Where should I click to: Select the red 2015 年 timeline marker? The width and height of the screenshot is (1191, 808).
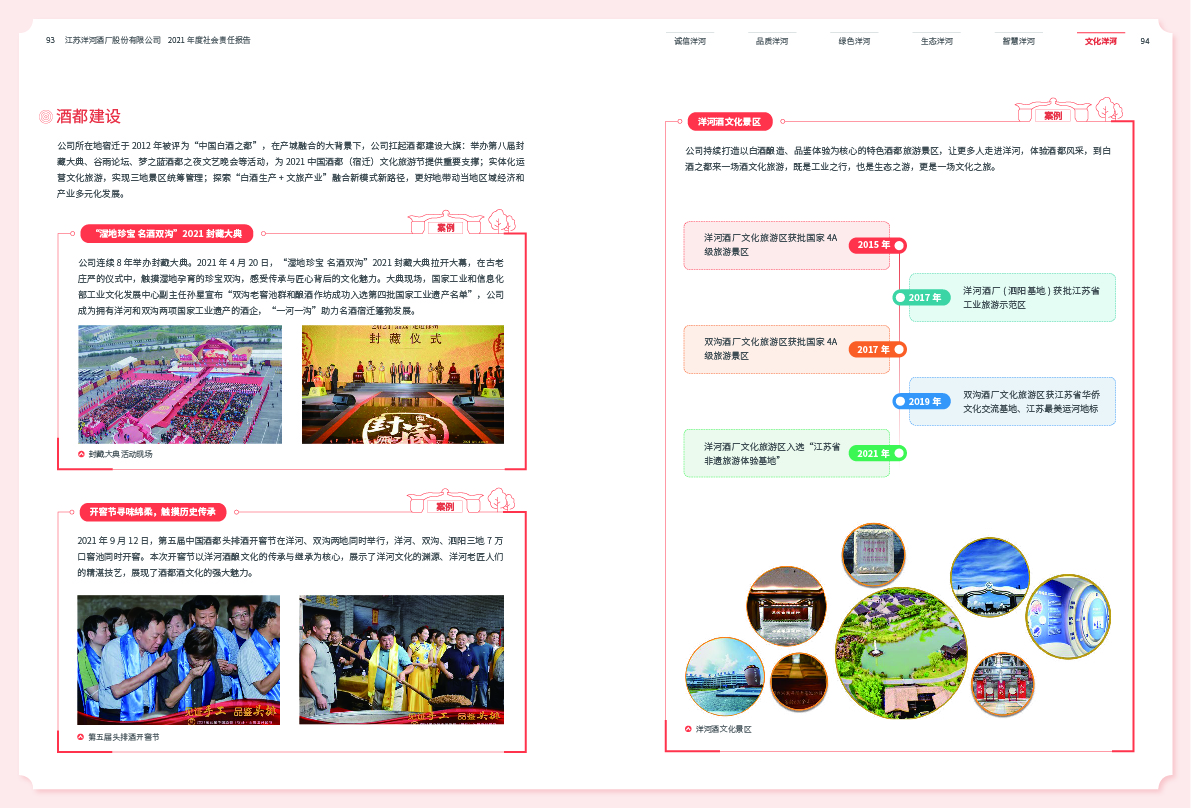(x=877, y=245)
